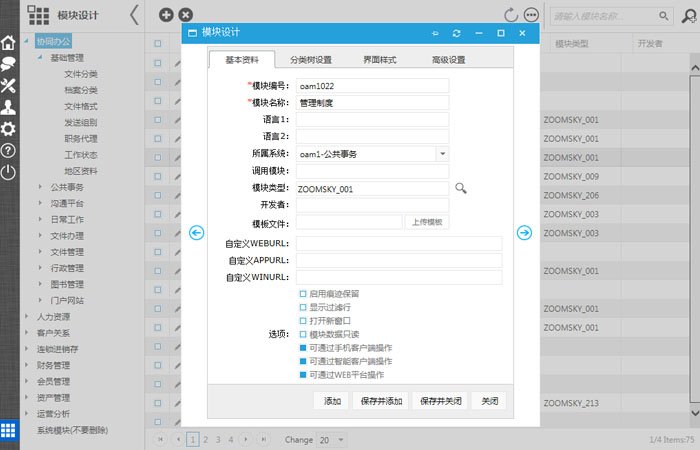Uncheck 可通过WEB平台操作

pos(303,375)
